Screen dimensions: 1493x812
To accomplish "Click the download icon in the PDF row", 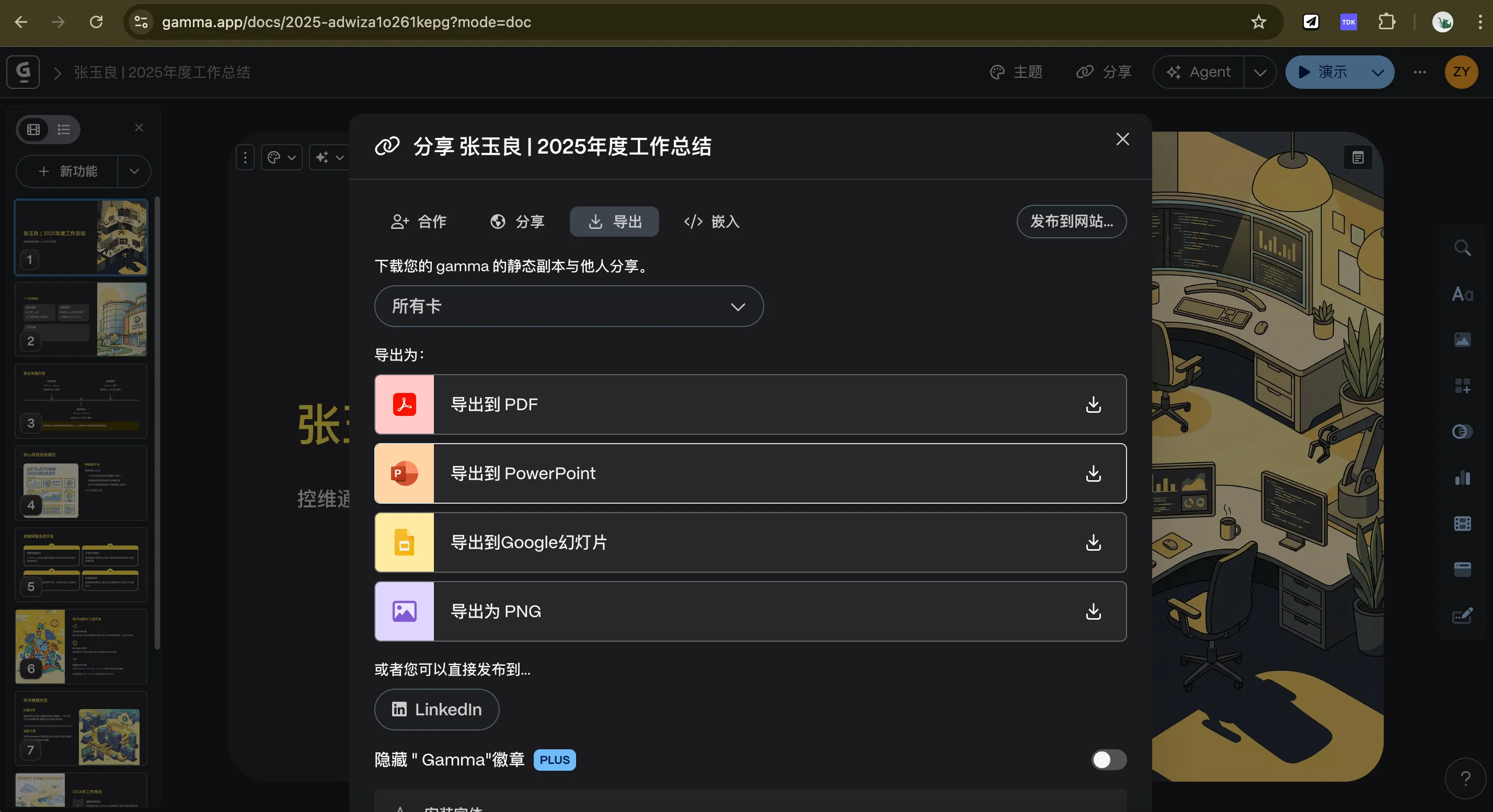I will [1093, 404].
